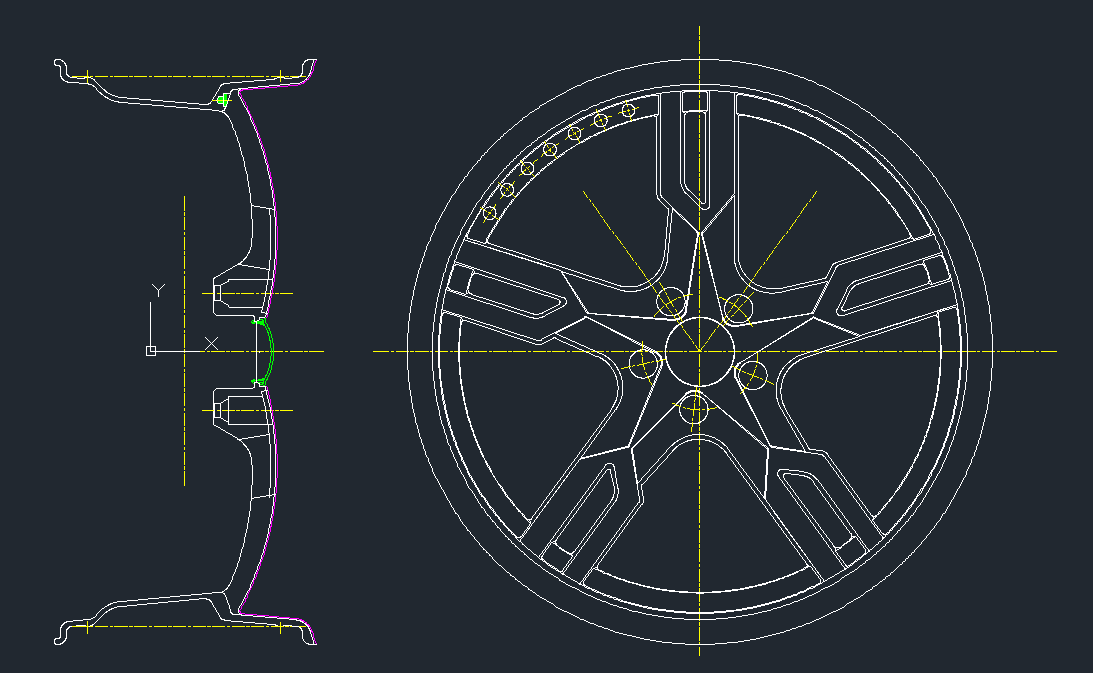The width and height of the screenshot is (1093, 673).
Task: Pick the green hub cap arc in section view
Action: [x=267, y=351]
